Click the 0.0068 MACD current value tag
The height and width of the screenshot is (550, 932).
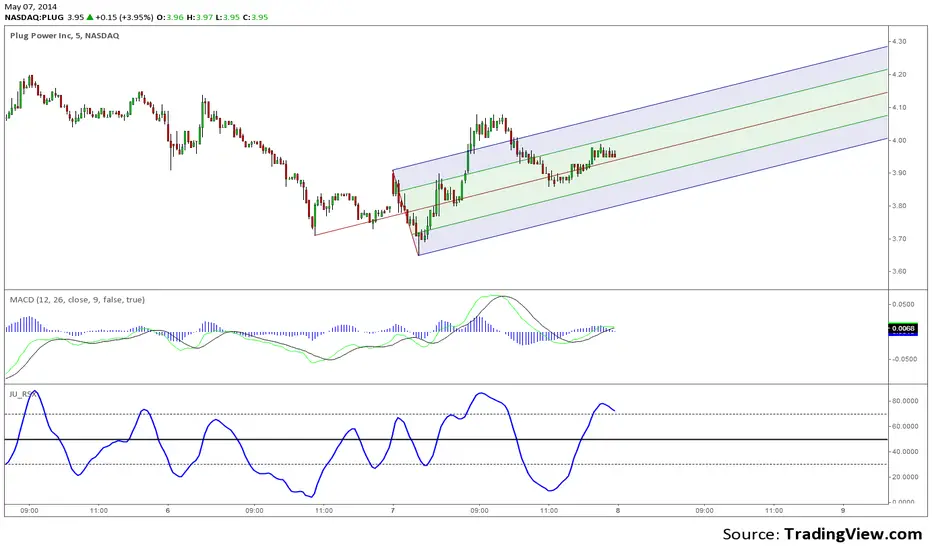coord(903,328)
